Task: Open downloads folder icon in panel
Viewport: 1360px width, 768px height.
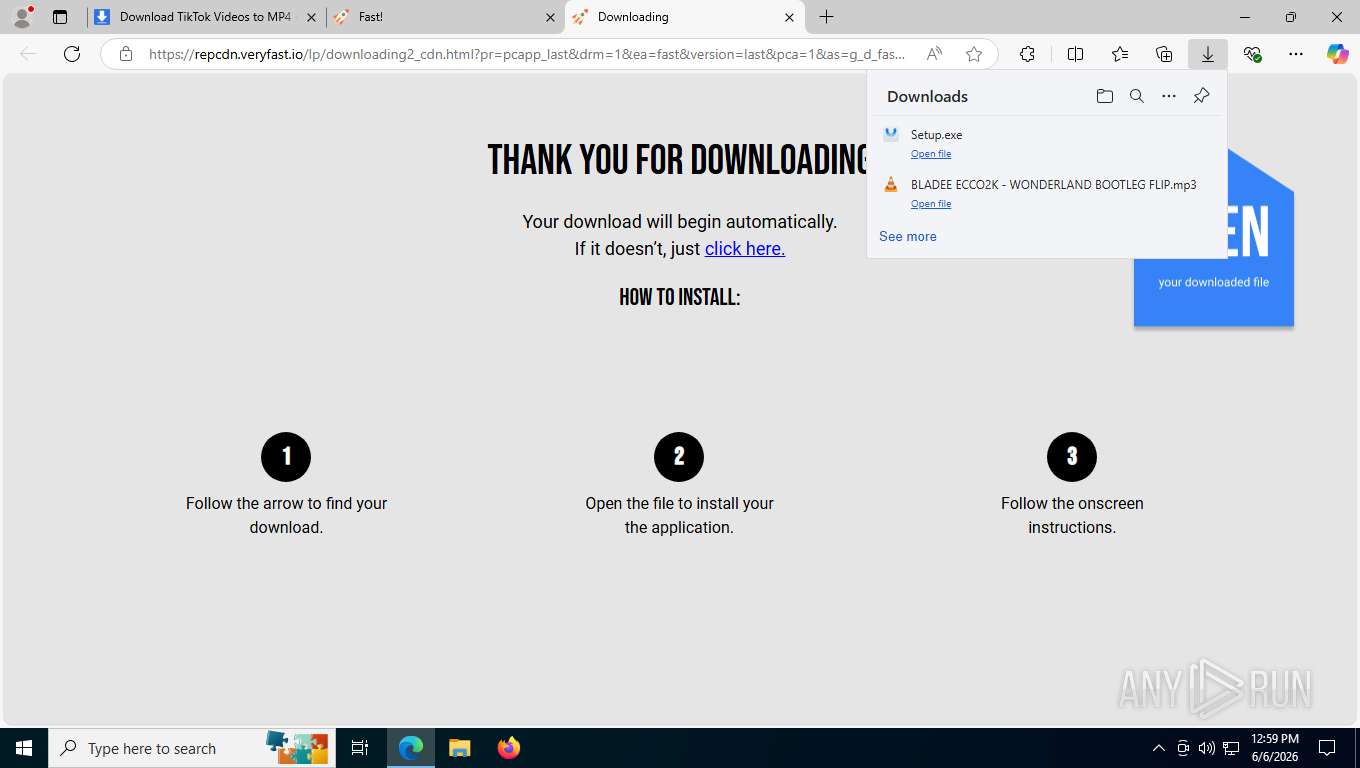Action: click(1104, 96)
